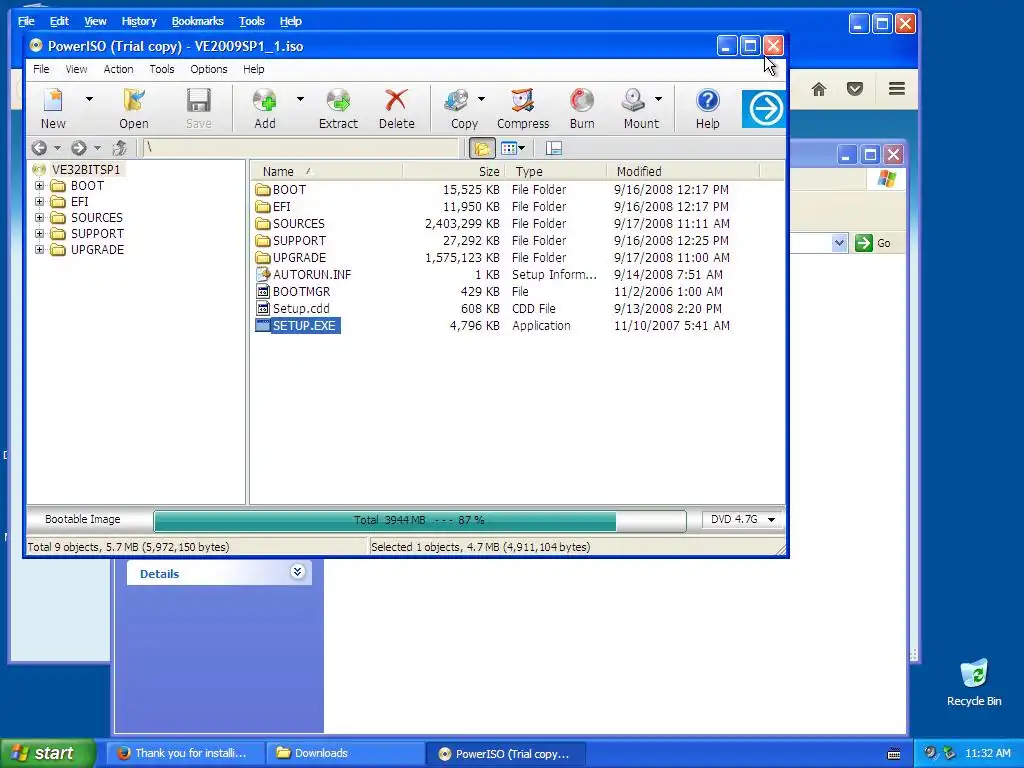The width and height of the screenshot is (1024, 768).
Task: Expand the SUPPORT folder in the tree
Action: (39, 234)
